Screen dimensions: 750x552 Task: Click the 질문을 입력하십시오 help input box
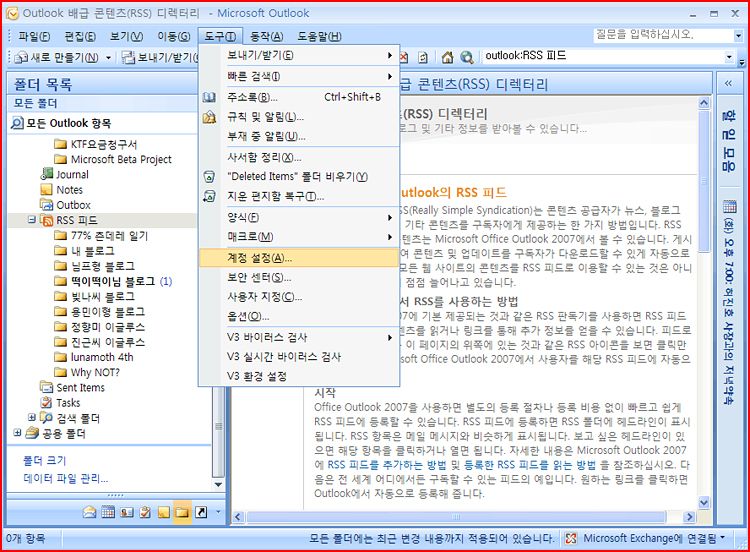[663, 35]
